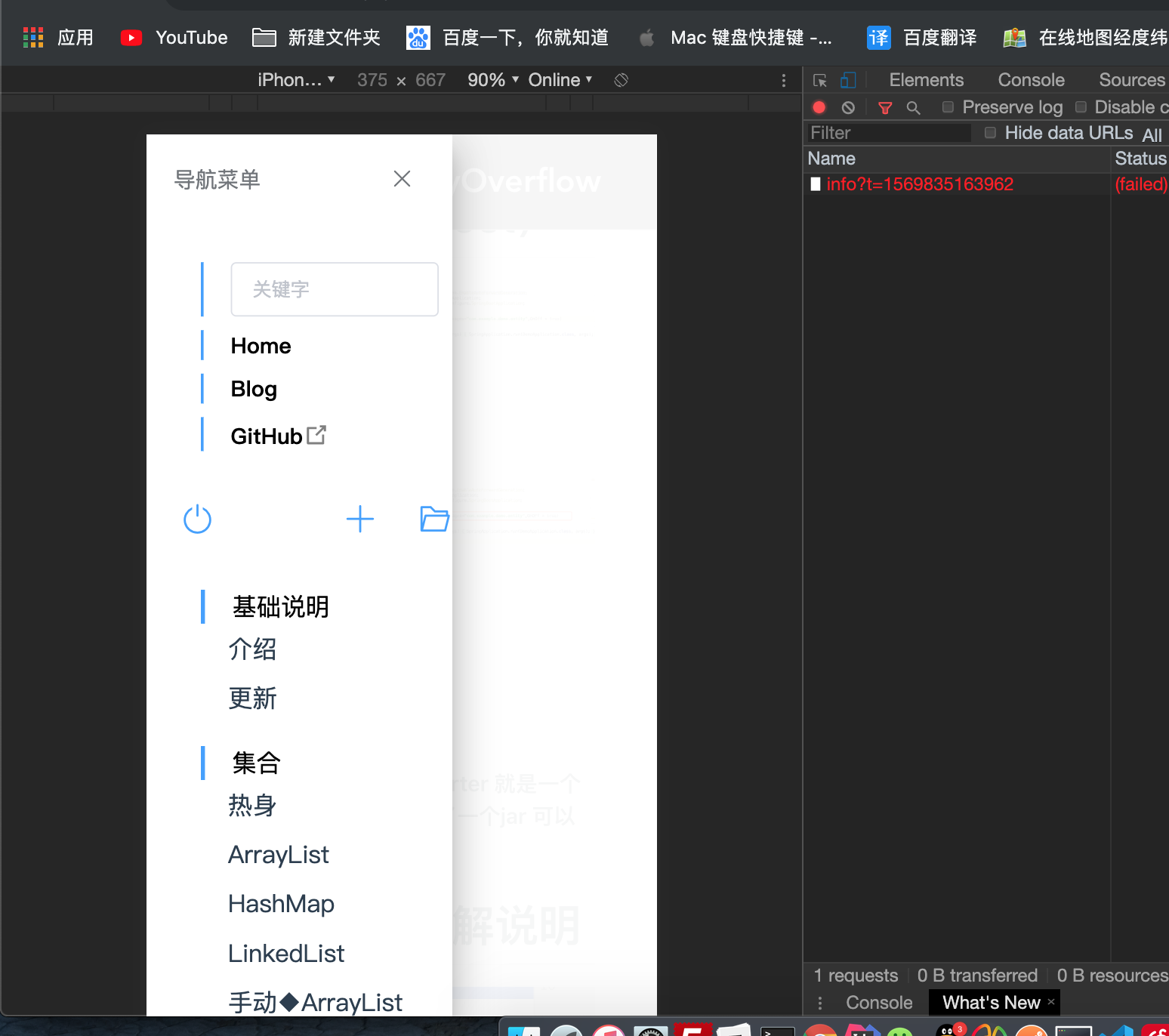Click the network Filter text field
This screenshot has width=1169, height=1036.
[888, 133]
